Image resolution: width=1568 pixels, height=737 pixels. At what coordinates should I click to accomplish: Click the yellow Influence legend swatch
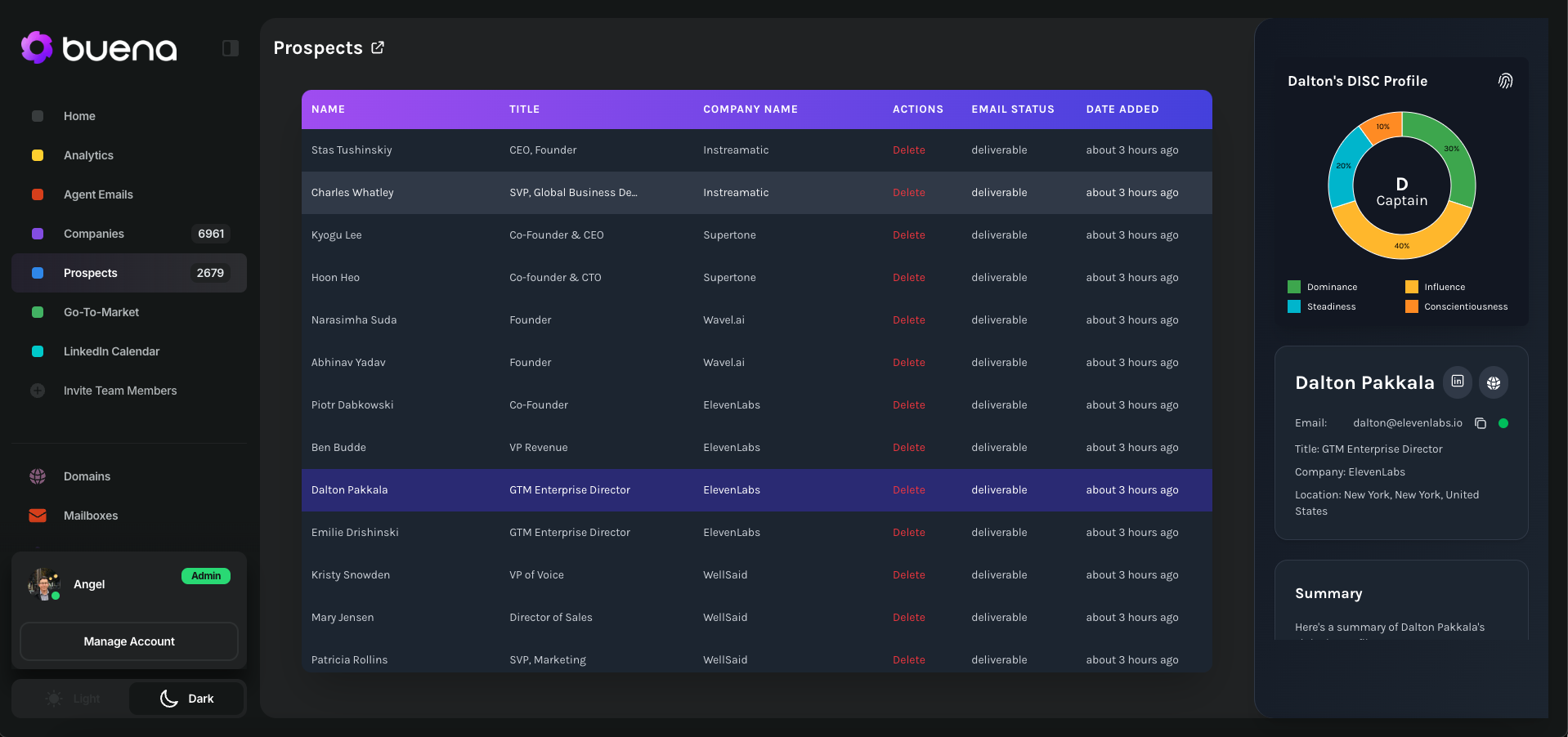1412,287
